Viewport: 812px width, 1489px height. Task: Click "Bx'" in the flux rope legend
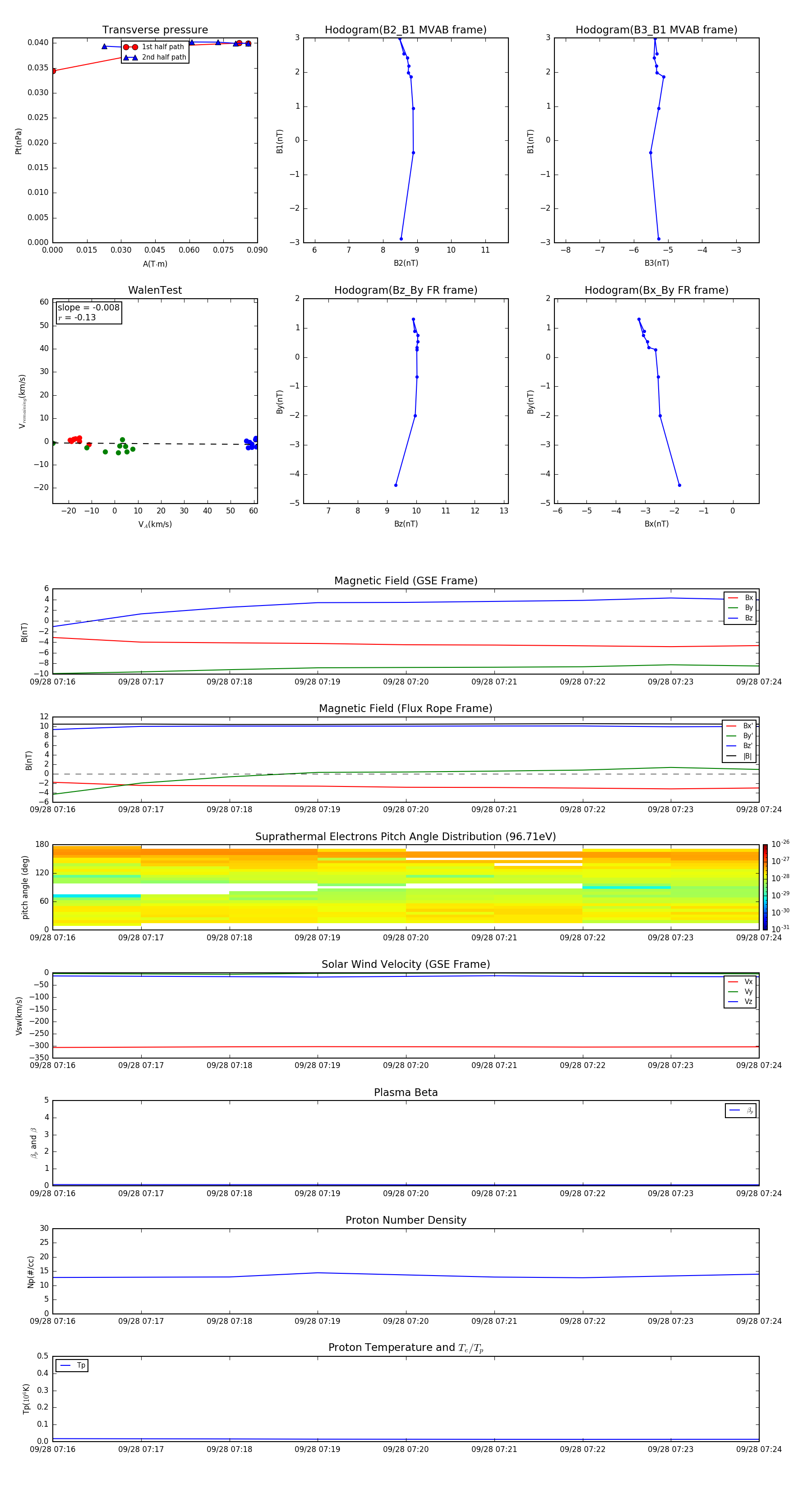coord(748,726)
